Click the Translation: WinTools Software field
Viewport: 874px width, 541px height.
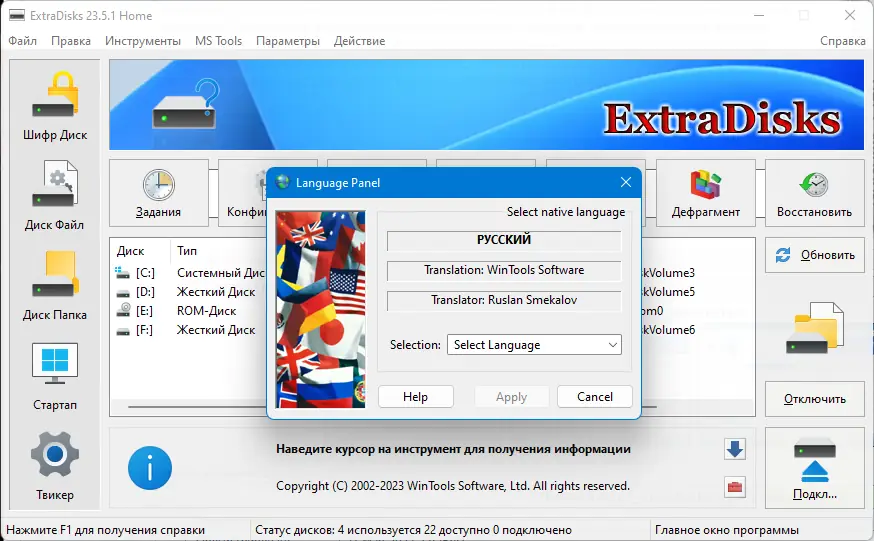[504, 270]
